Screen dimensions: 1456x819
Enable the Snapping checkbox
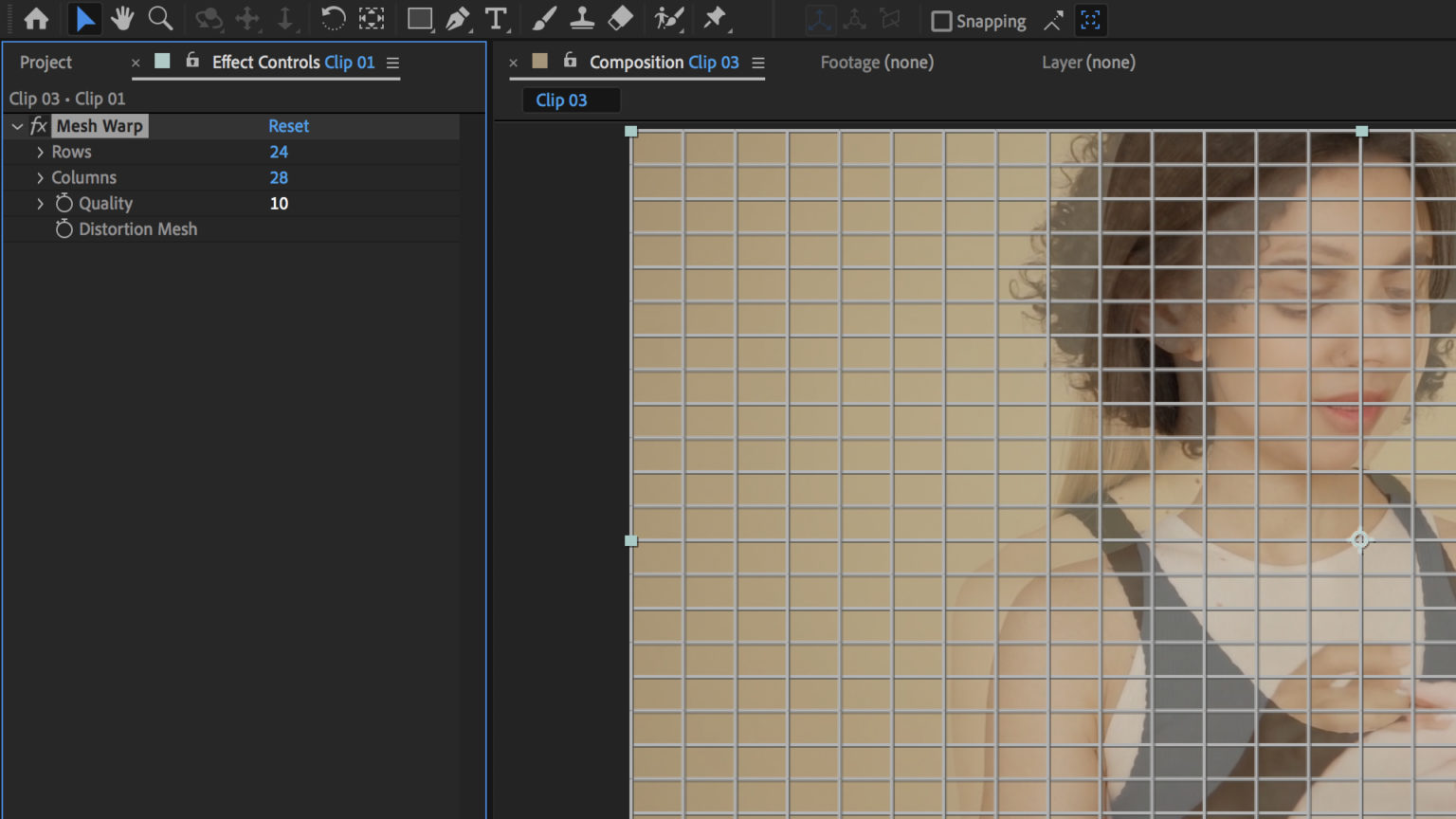(x=939, y=20)
